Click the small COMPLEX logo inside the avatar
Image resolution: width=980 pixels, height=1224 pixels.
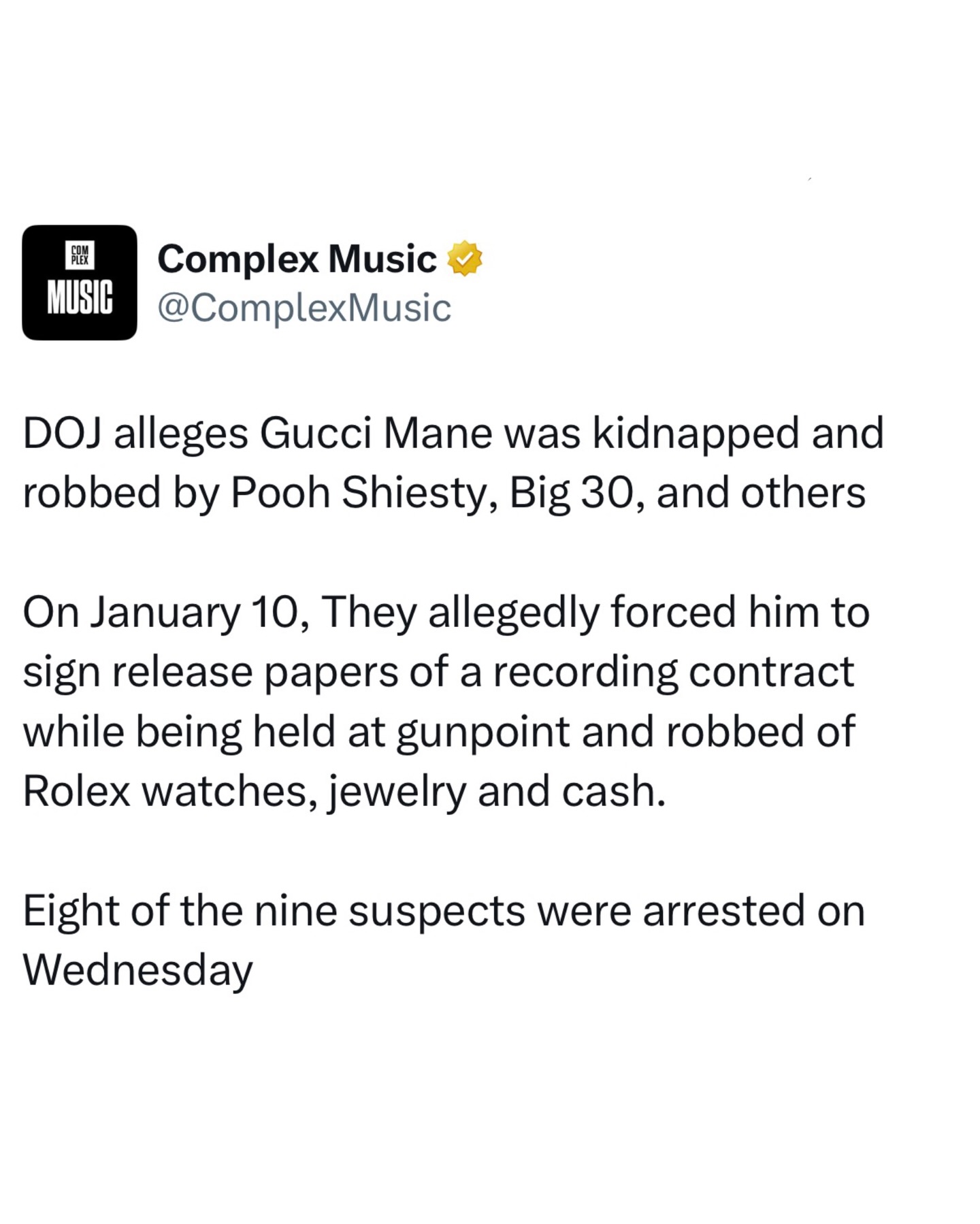pyautogui.click(x=80, y=255)
